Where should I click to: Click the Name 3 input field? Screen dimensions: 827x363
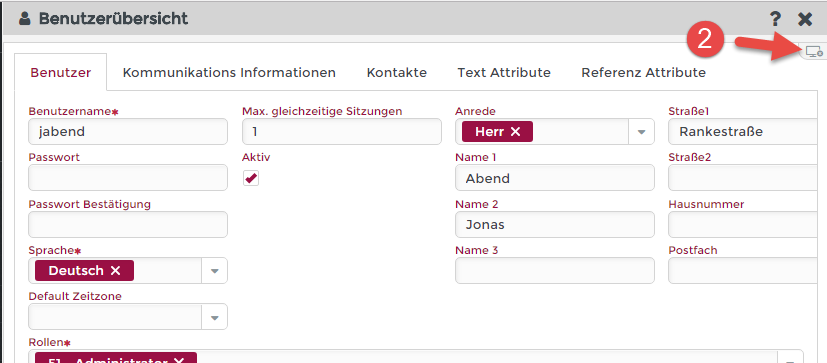555,270
